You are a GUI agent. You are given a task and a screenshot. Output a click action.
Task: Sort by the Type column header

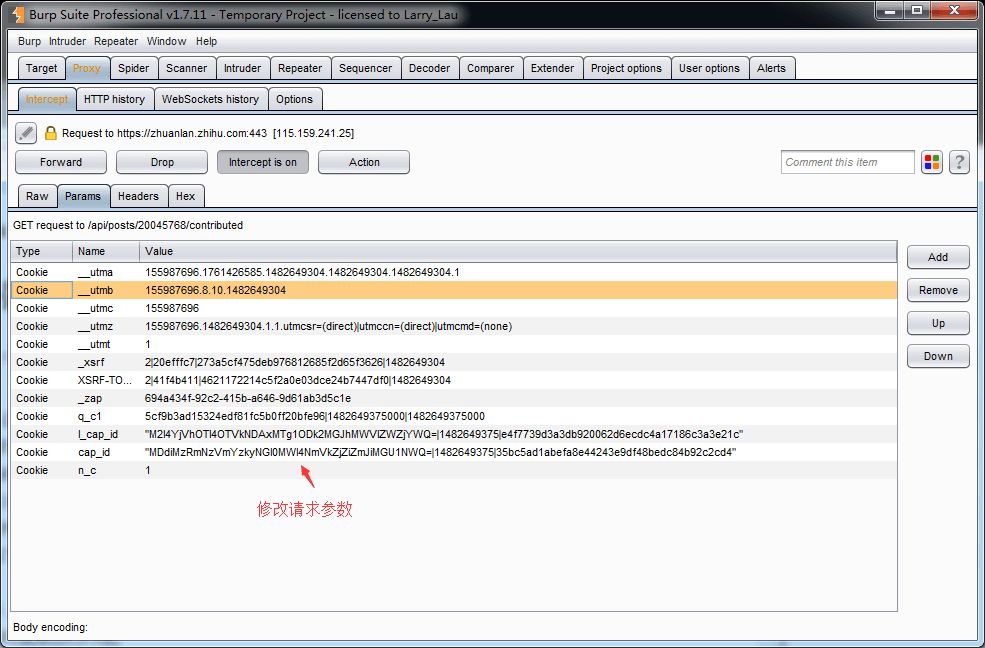(x=41, y=251)
